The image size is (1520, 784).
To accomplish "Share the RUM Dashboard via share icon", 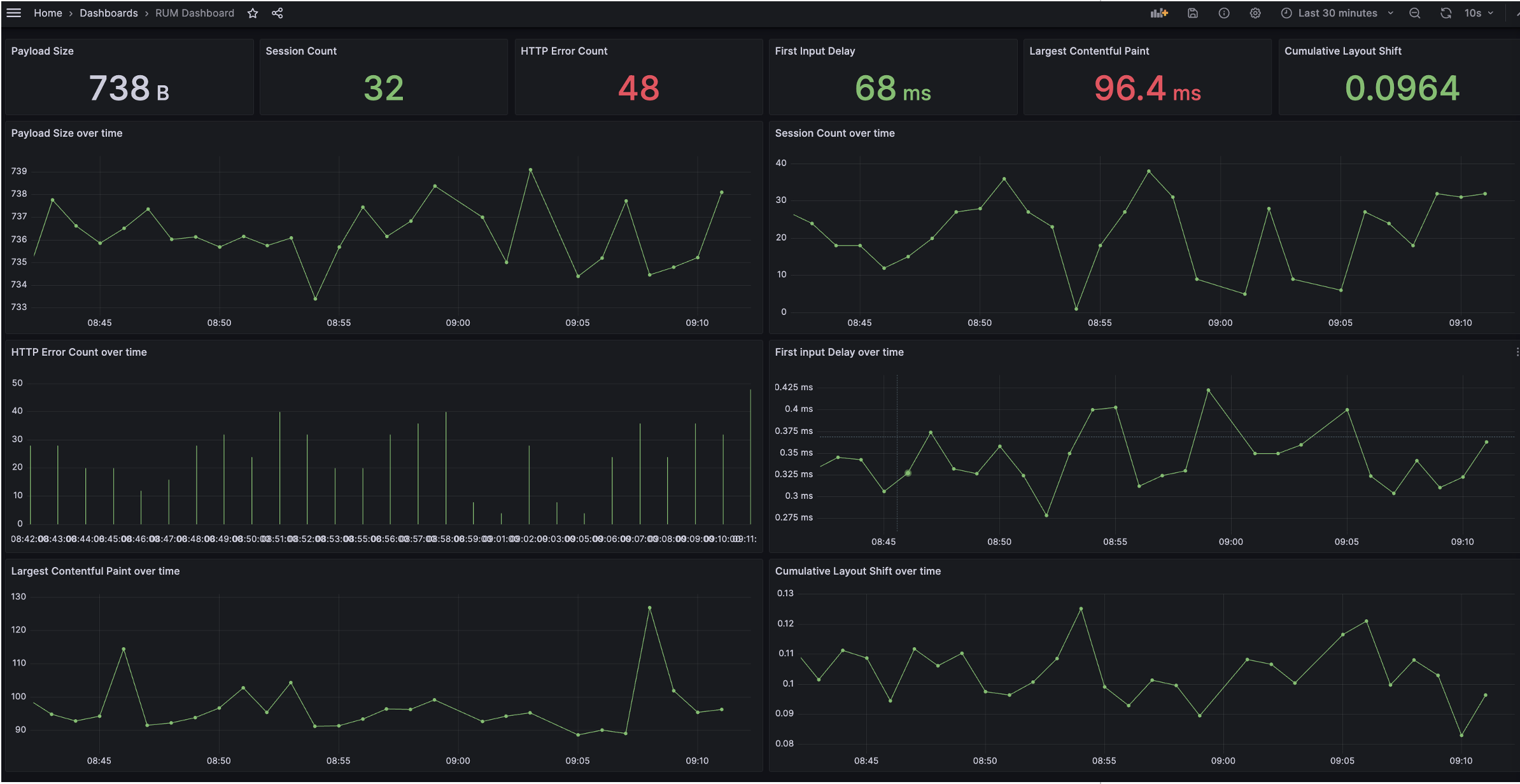I will (x=277, y=13).
